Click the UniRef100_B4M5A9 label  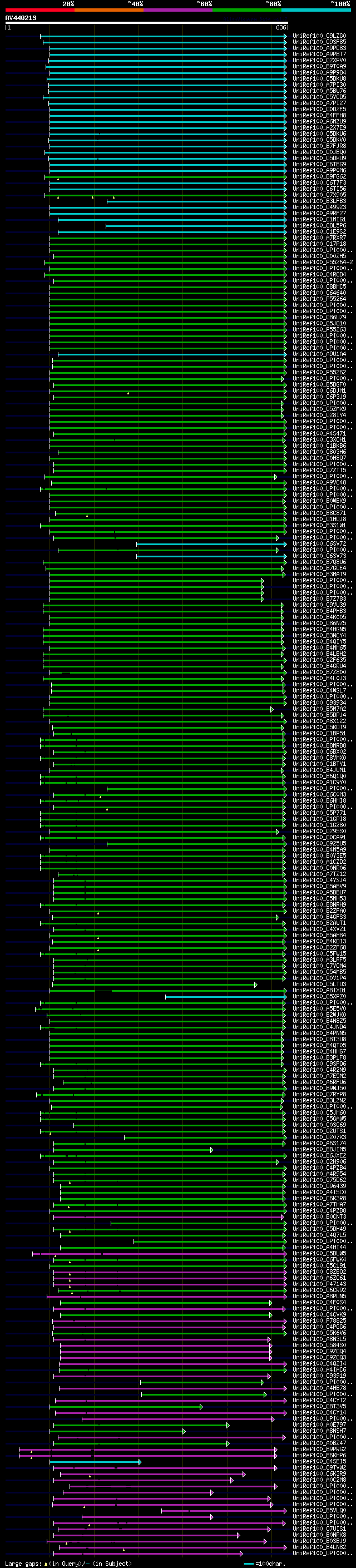(x=319, y=849)
